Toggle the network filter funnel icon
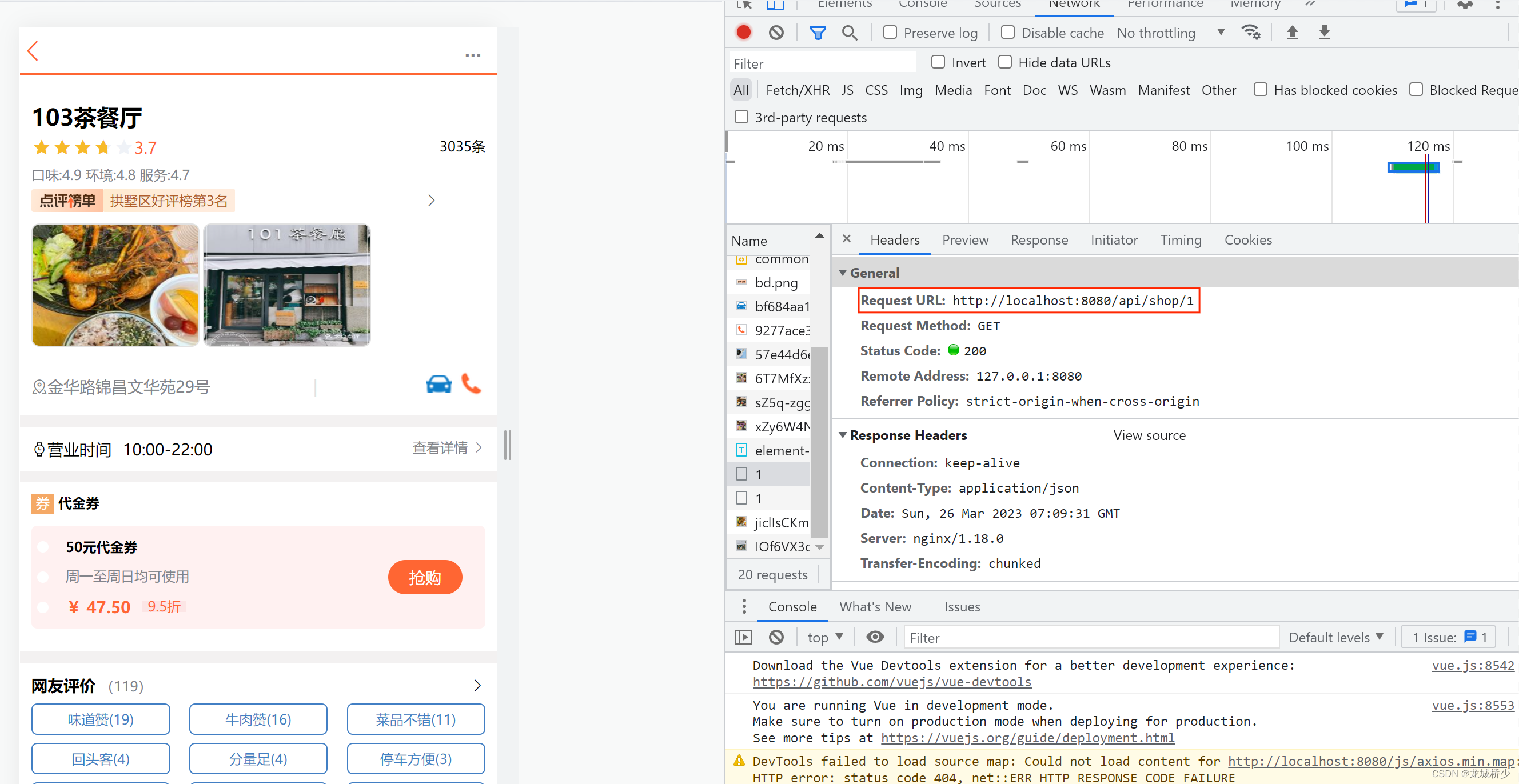Viewport: 1519px width, 784px height. 818,33
